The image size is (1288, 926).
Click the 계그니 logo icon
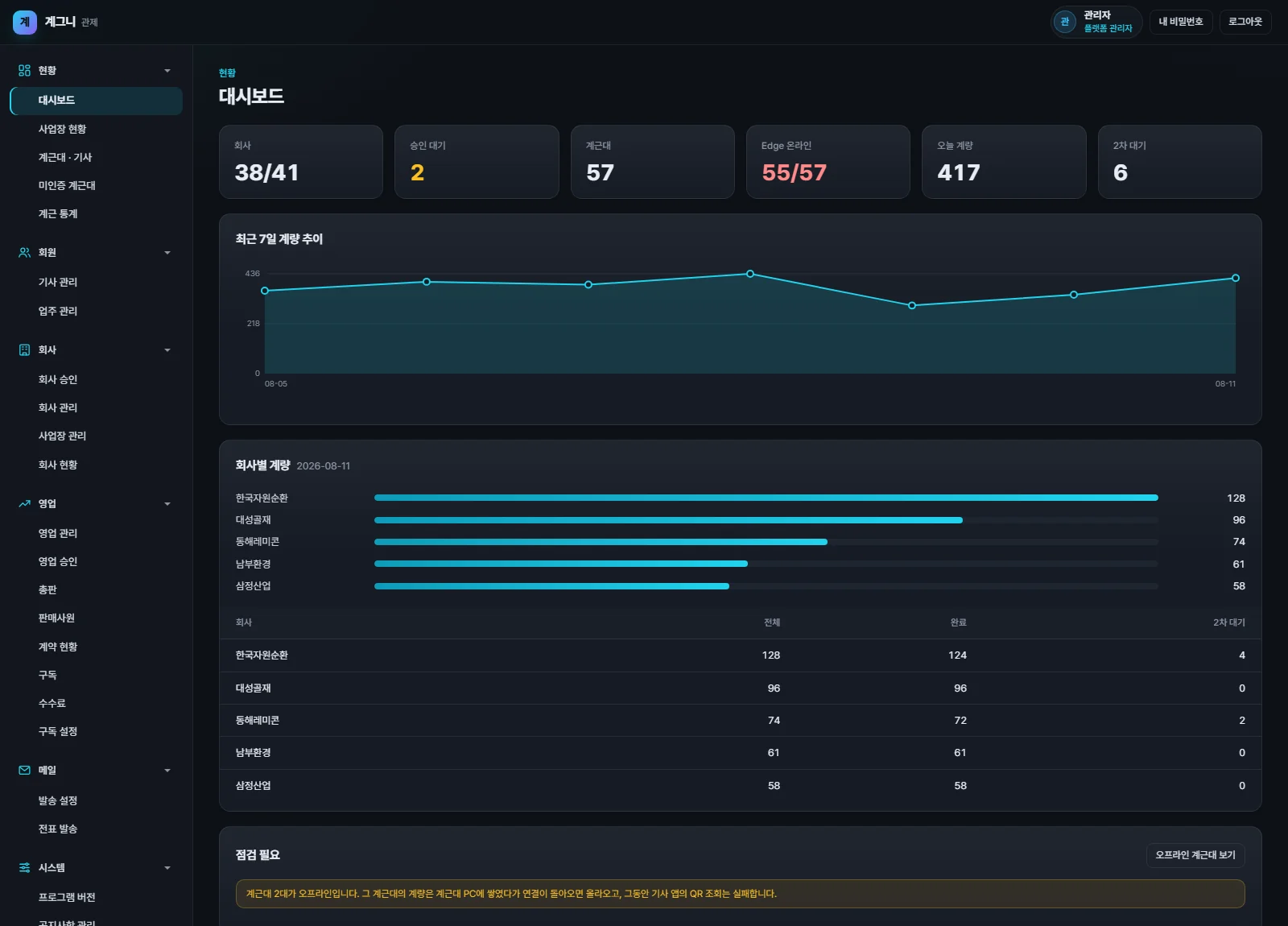[25, 22]
